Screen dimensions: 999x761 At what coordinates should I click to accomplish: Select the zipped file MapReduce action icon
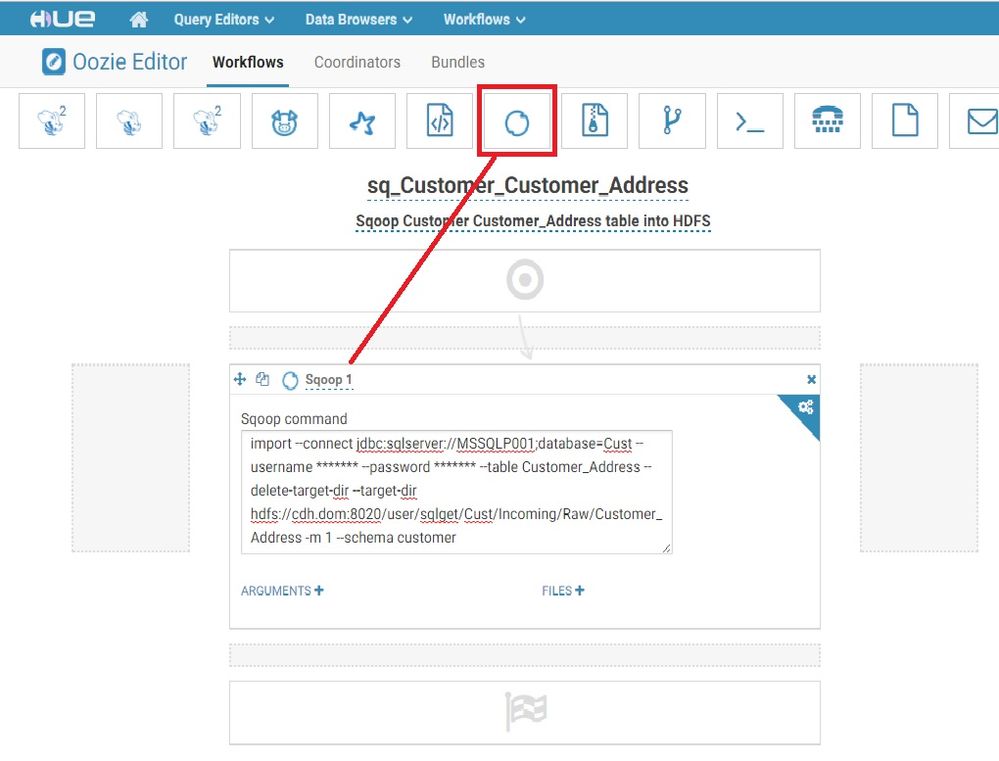[594, 121]
